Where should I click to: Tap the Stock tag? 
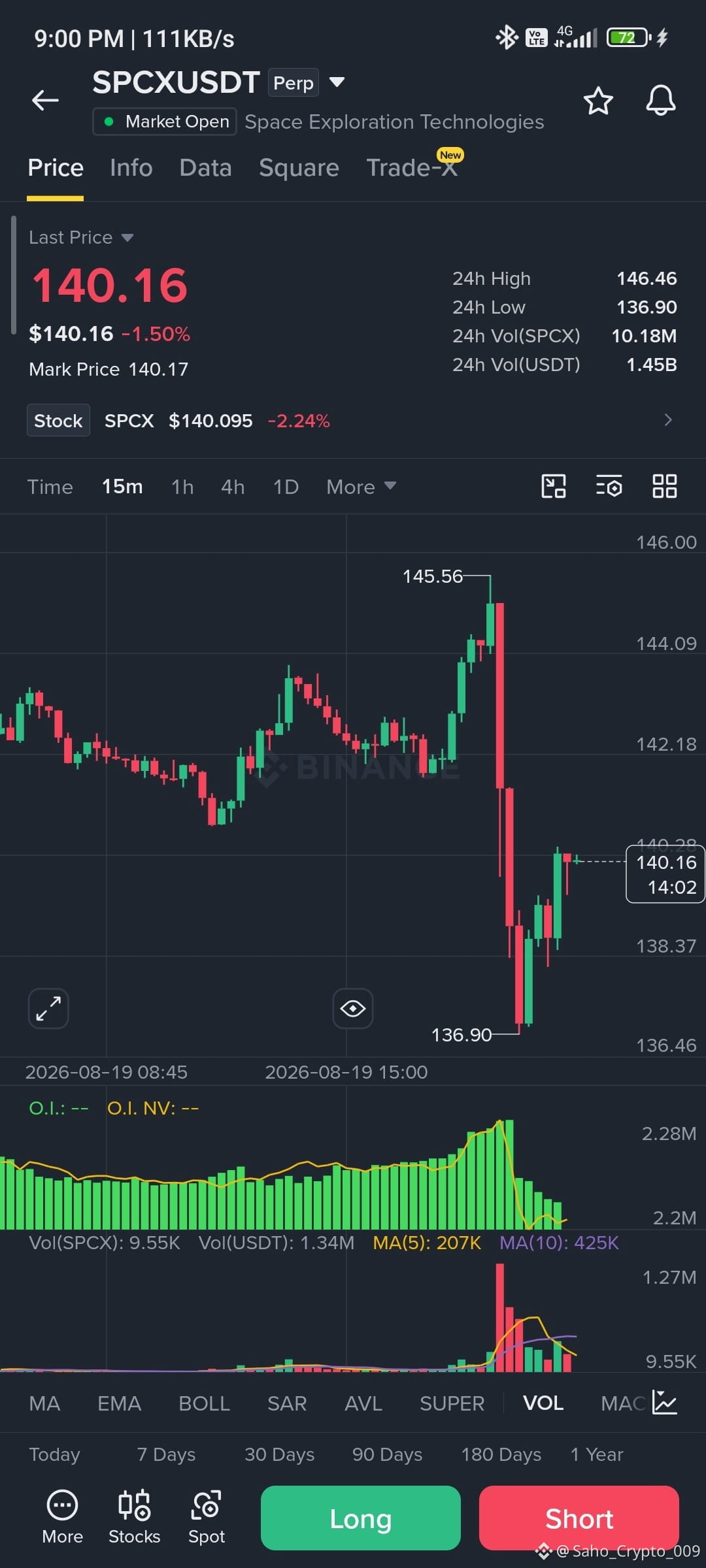[x=58, y=420]
